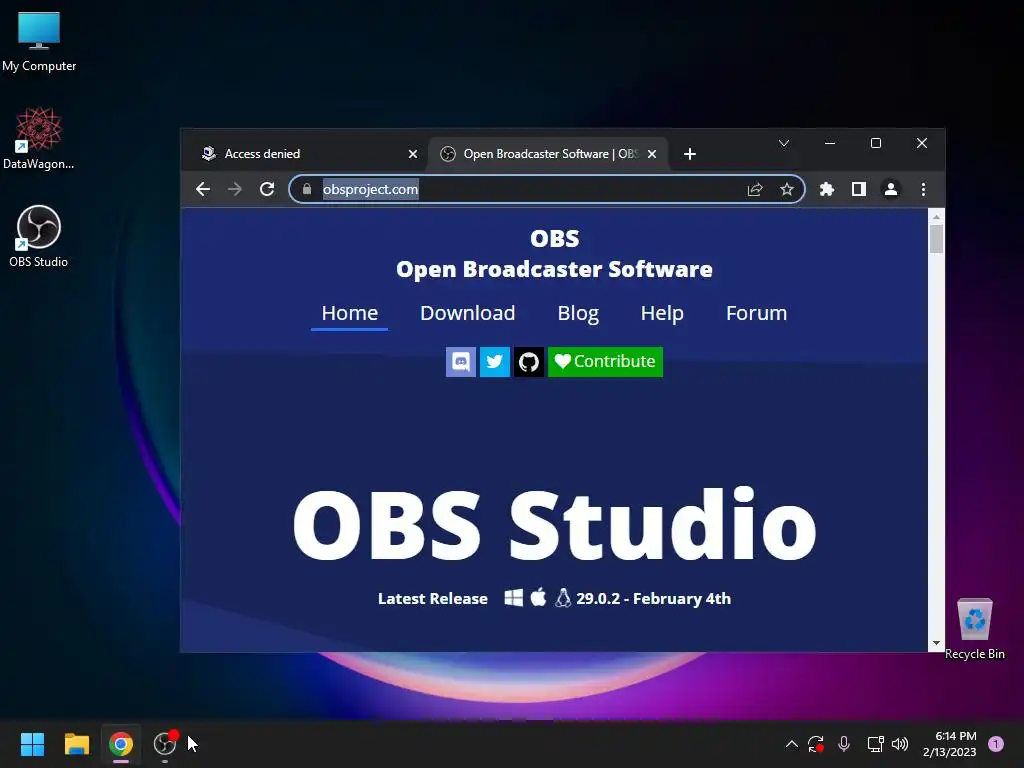Image resolution: width=1024 pixels, height=768 pixels.
Task: Open network status tray icon
Action: tap(875, 744)
